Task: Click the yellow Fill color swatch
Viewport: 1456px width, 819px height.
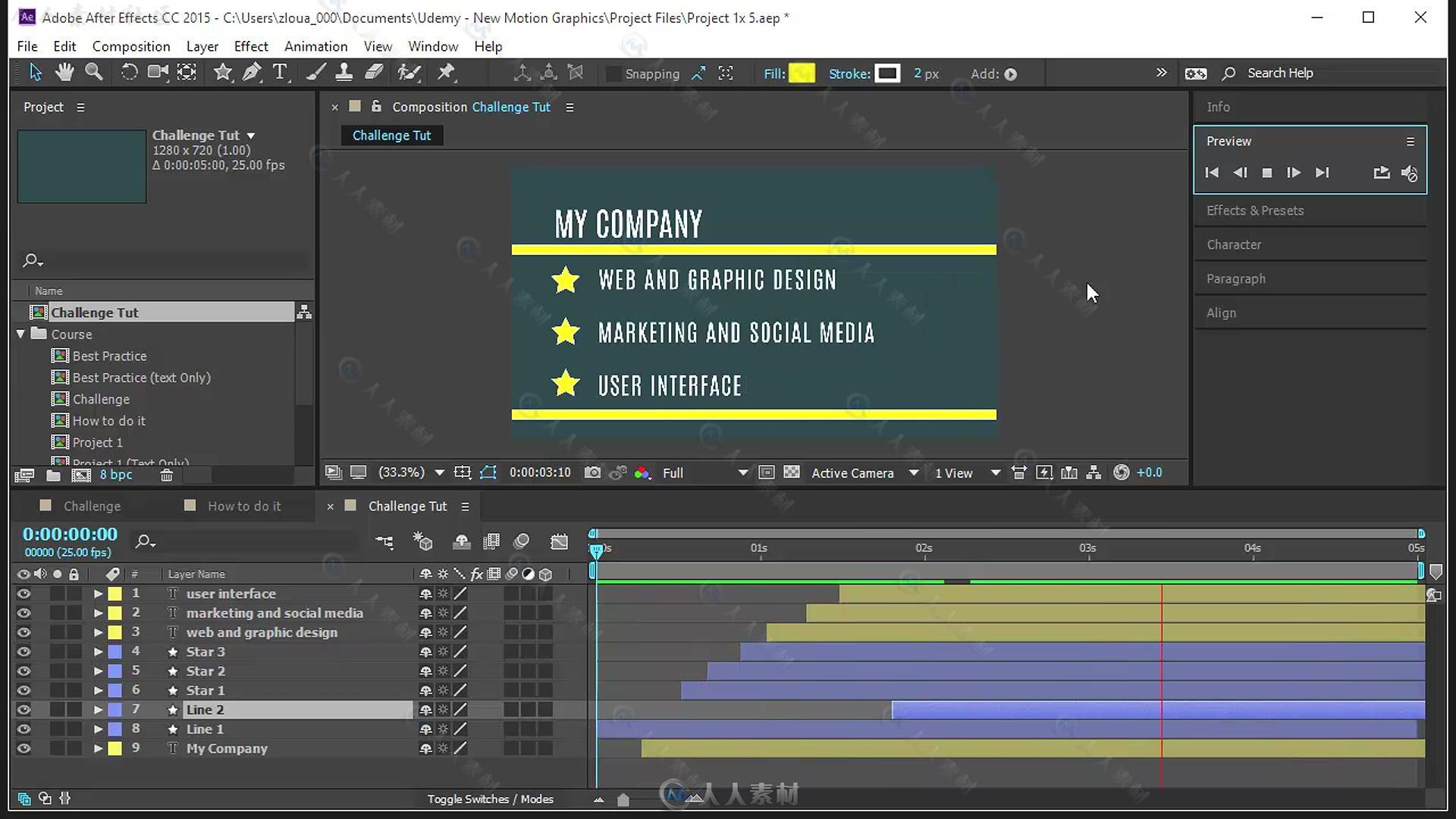Action: [x=802, y=72]
